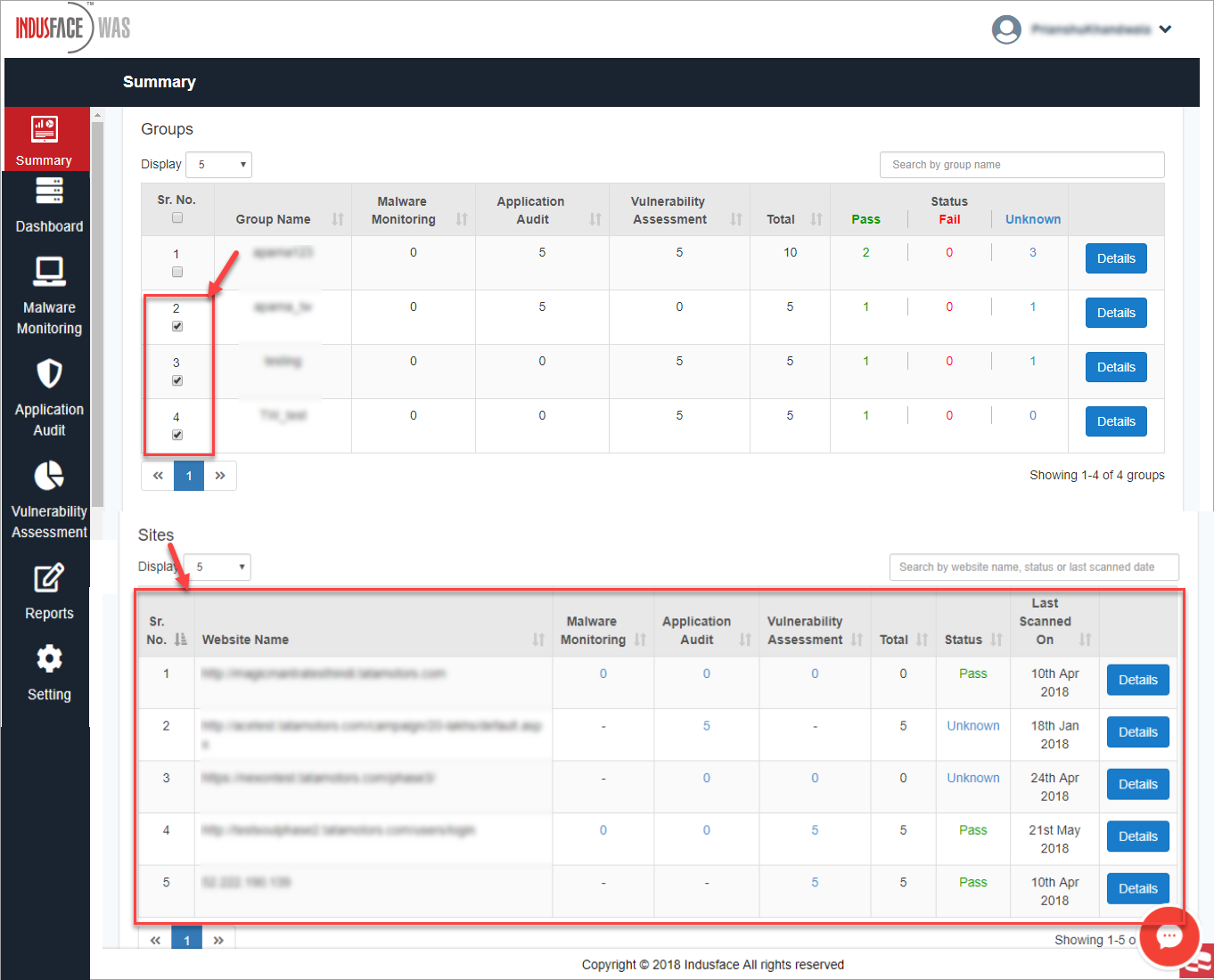Open the Malware Monitoring laptop icon
1214x980 pixels.
click(x=49, y=271)
